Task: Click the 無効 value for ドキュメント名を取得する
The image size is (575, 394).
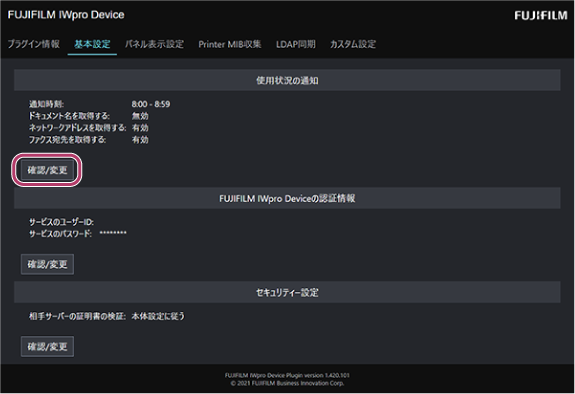Action: coord(140,116)
